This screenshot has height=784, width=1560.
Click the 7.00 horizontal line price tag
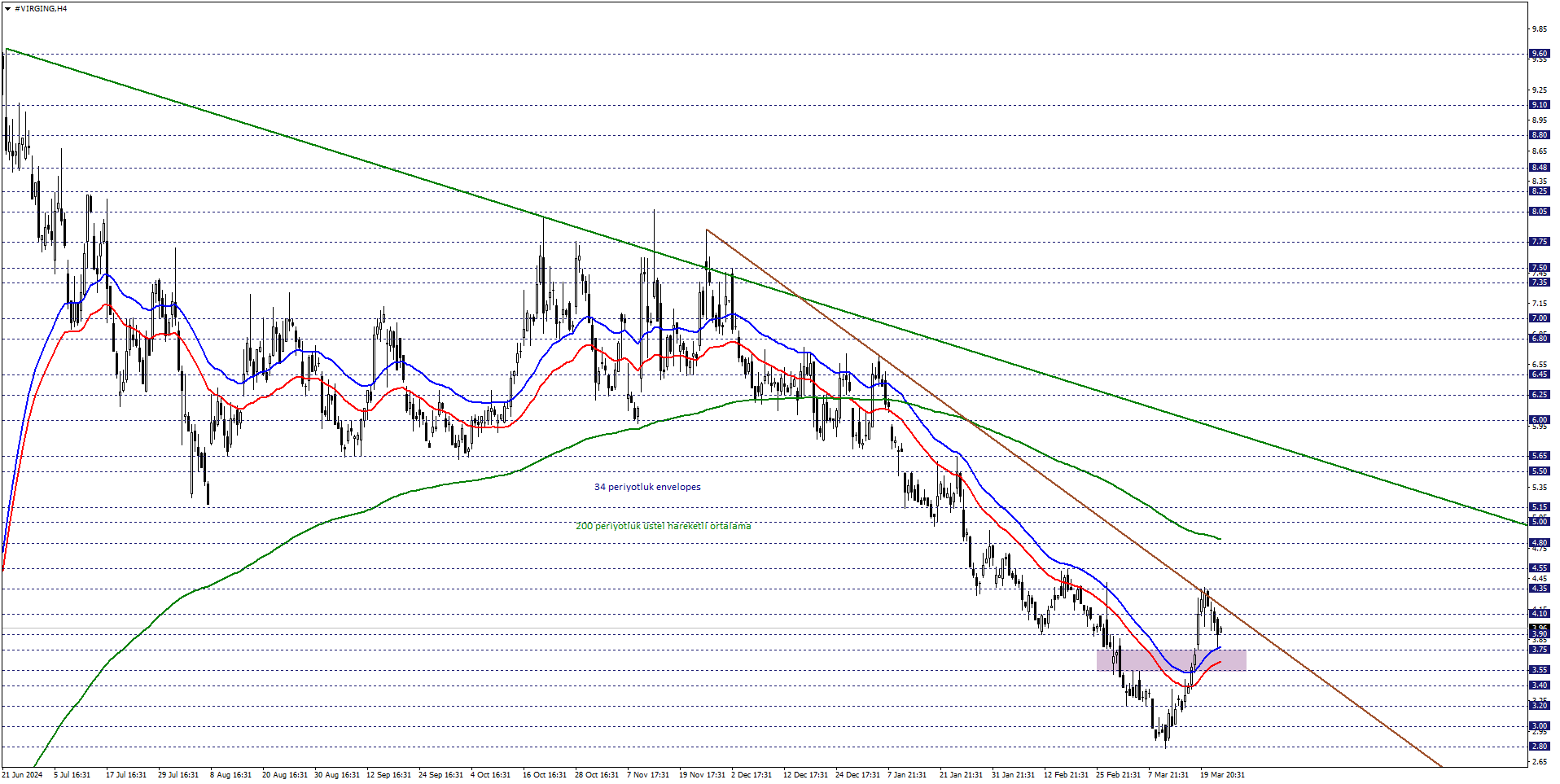(x=1540, y=318)
